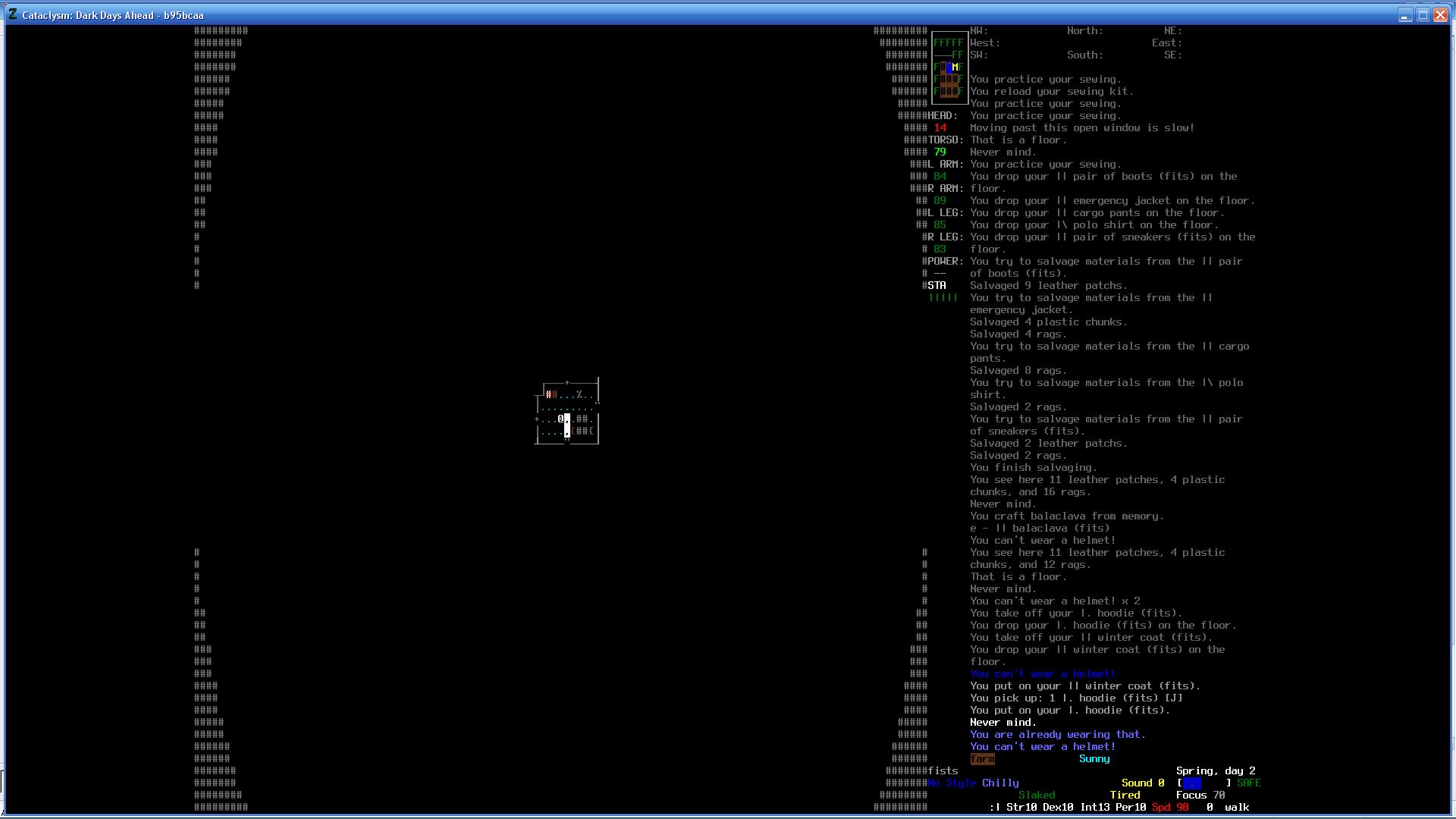
Task: Click the 'Tired' status text
Action: click(1125, 795)
